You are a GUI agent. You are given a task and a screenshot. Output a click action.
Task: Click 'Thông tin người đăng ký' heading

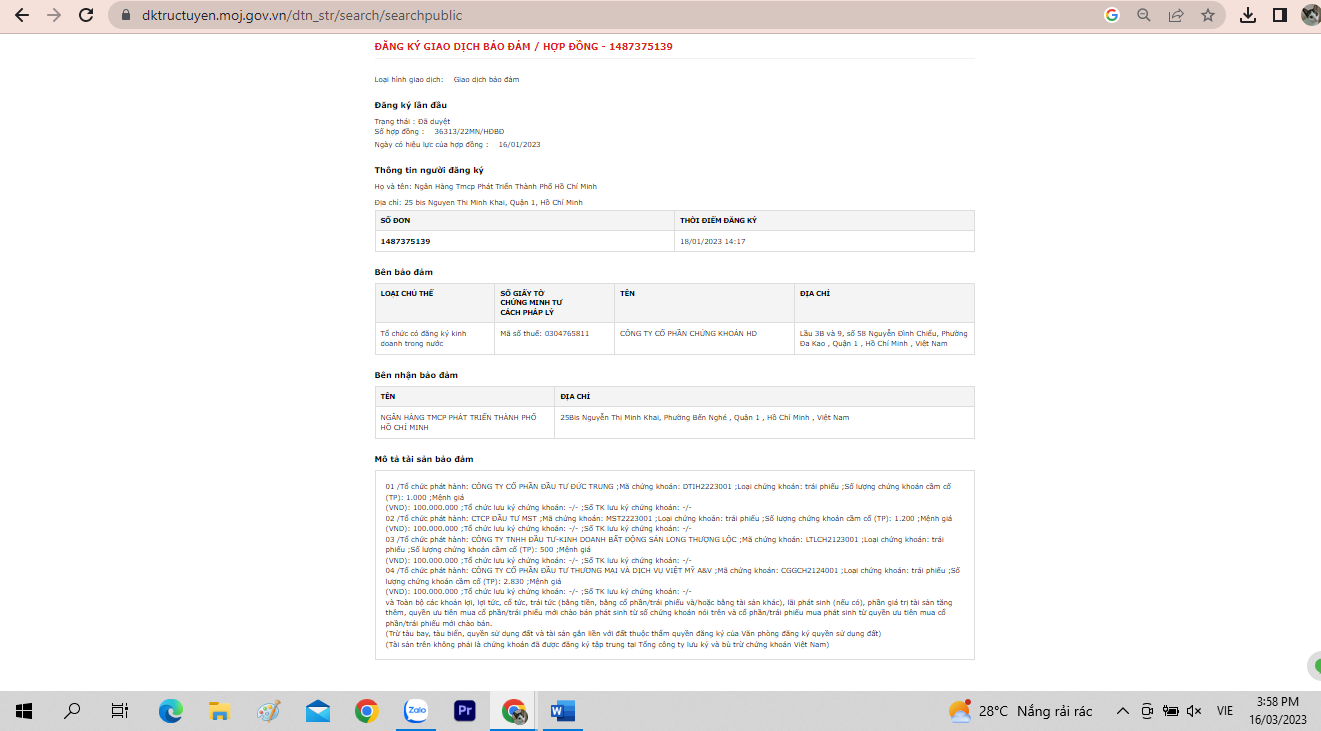[428, 170]
